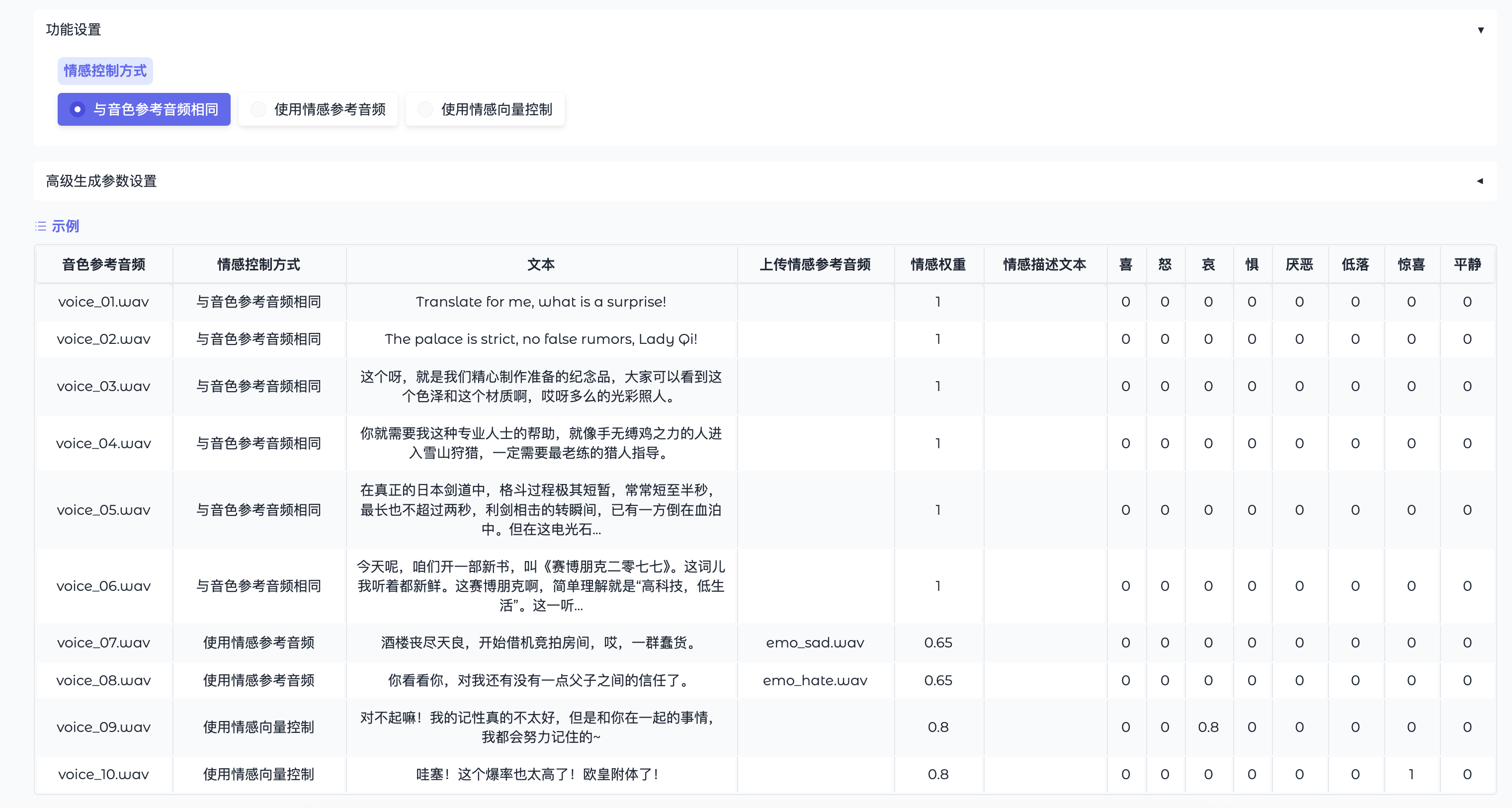Select example voice_05.wav about 日本剑道
Image resolution: width=1512 pixels, height=808 pixels.
(x=103, y=509)
